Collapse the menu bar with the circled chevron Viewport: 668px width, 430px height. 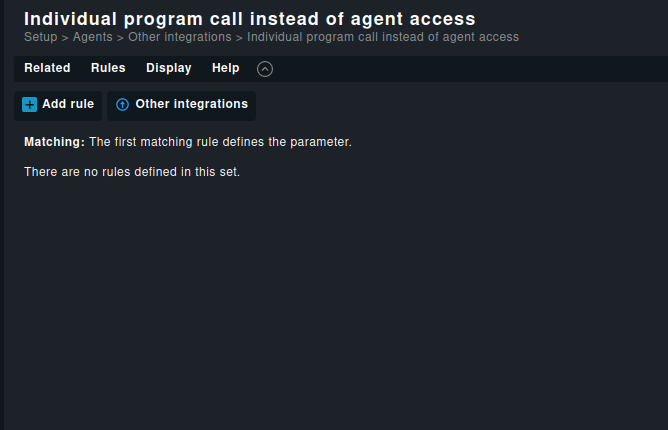265,69
